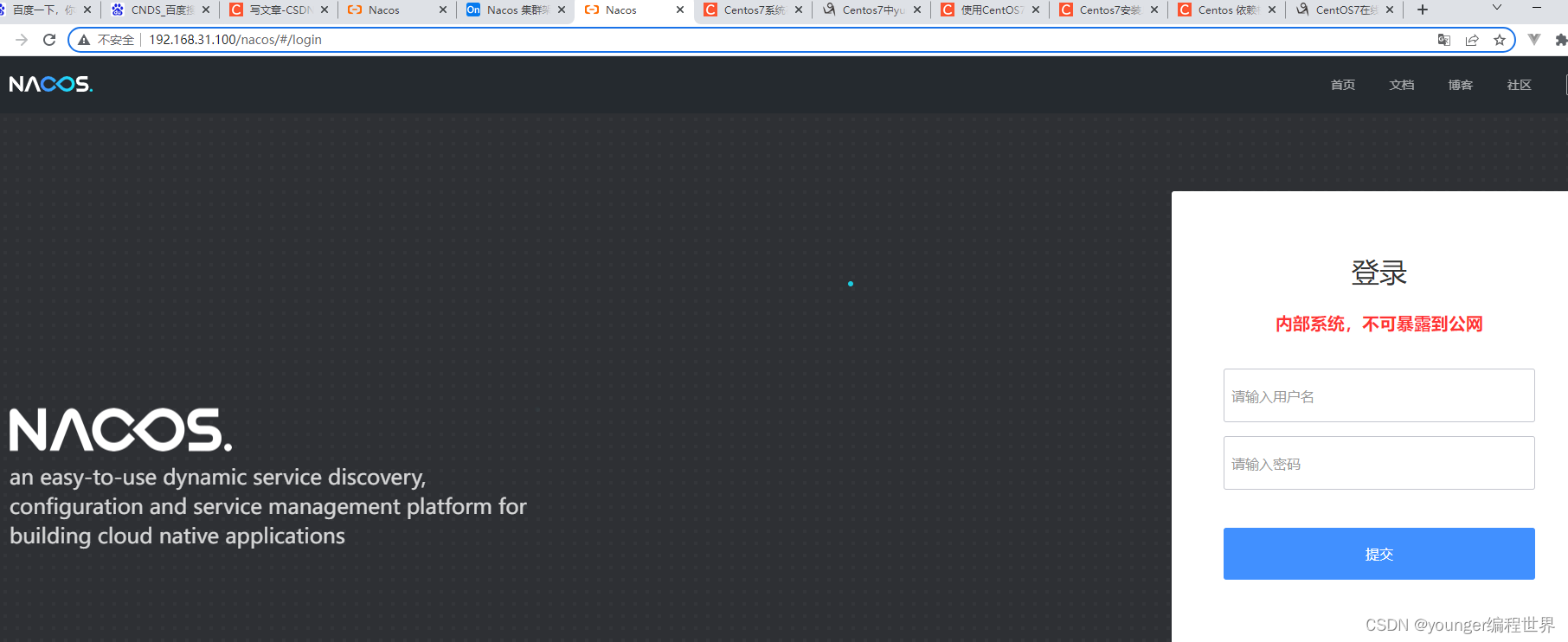This screenshot has height=642, width=1568.
Task: Switch to the Nacos 集群 tab
Action: [516, 10]
